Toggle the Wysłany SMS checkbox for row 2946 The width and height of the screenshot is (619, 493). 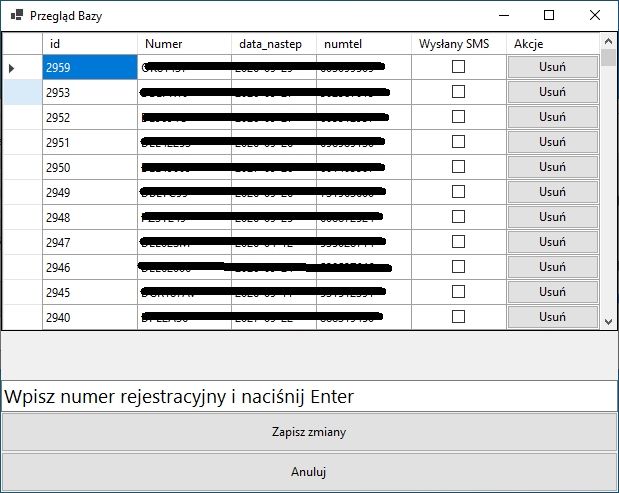458,267
